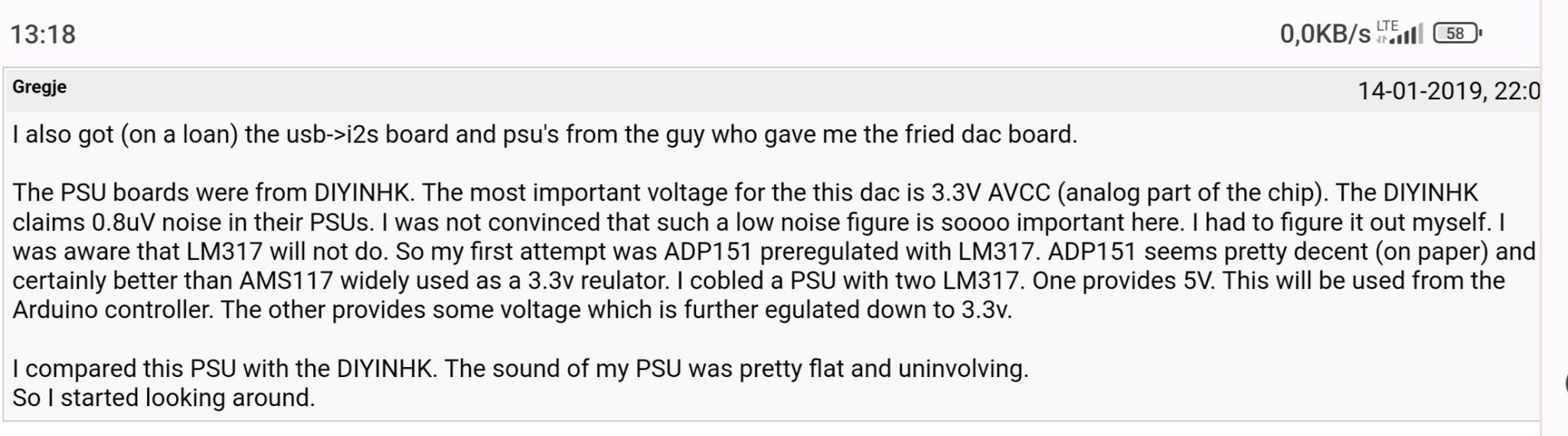The width and height of the screenshot is (1568, 436).
Task: Click the partially visible circle at right edge
Action: click(1565, 383)
